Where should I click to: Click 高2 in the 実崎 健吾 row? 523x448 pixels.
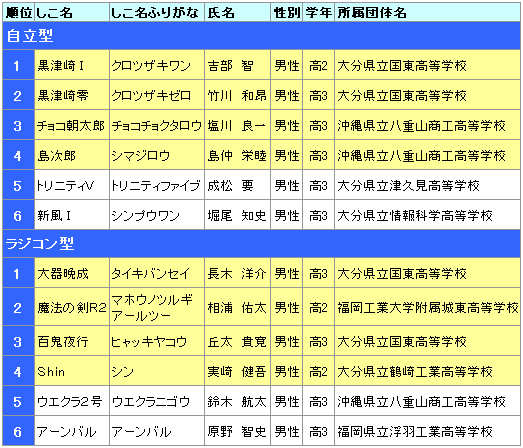pos(318,372)
